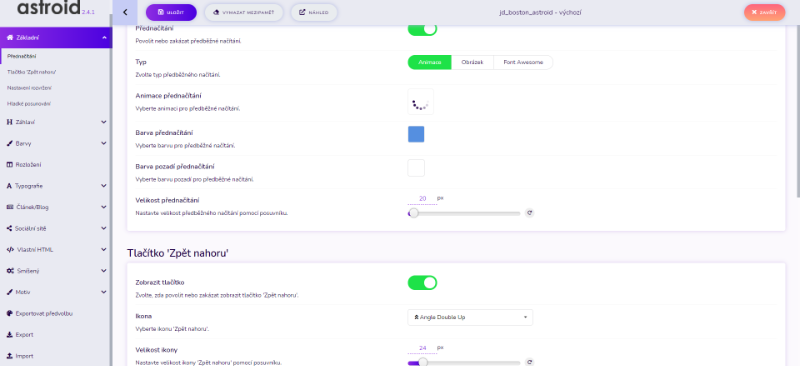
Task: Click the Sociální sítě share icon
Action: [x=10, y=228]
